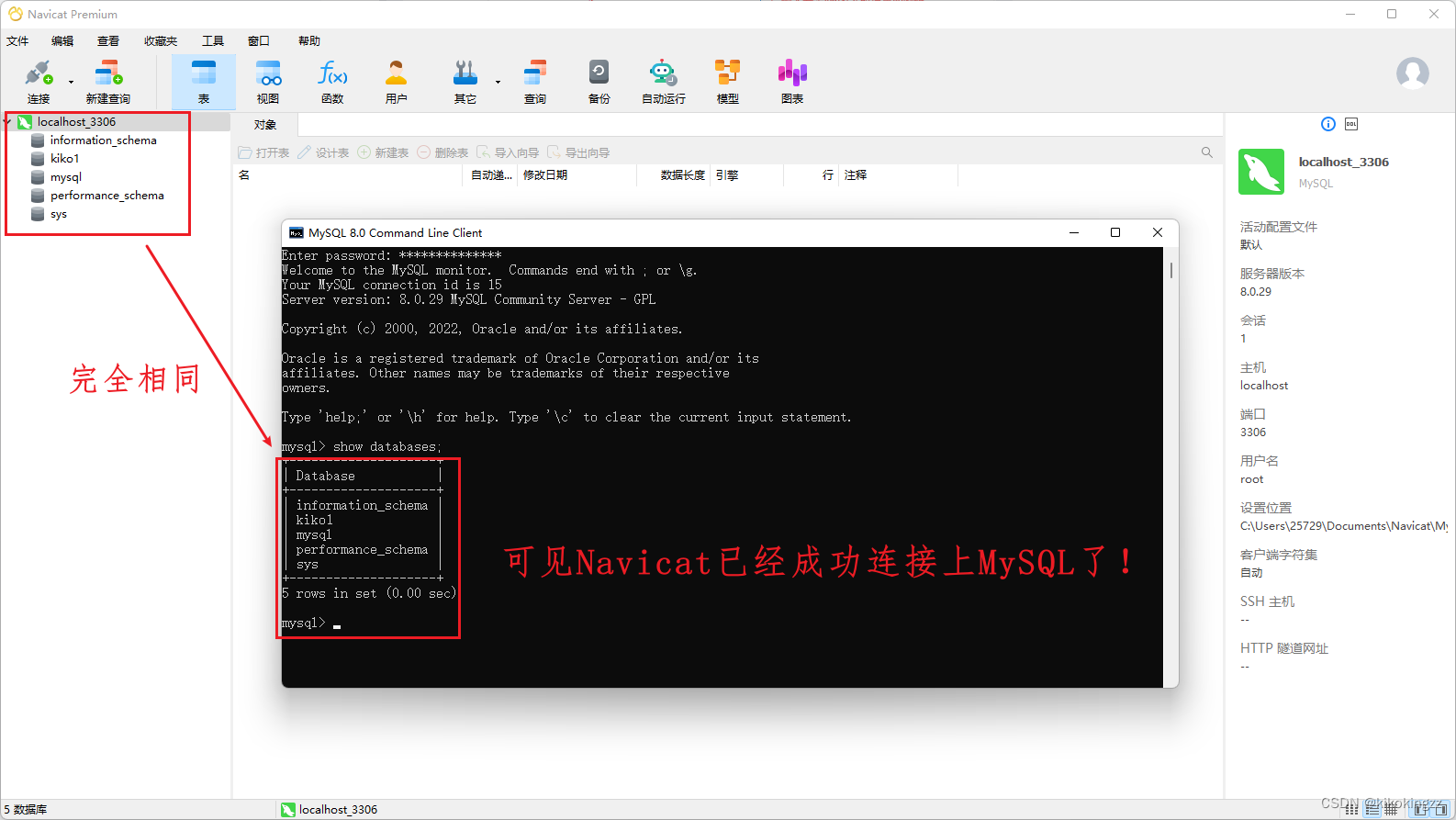Open the Query (查询) toolbar icon
The image size is (1456, 820).
point(535,81)
